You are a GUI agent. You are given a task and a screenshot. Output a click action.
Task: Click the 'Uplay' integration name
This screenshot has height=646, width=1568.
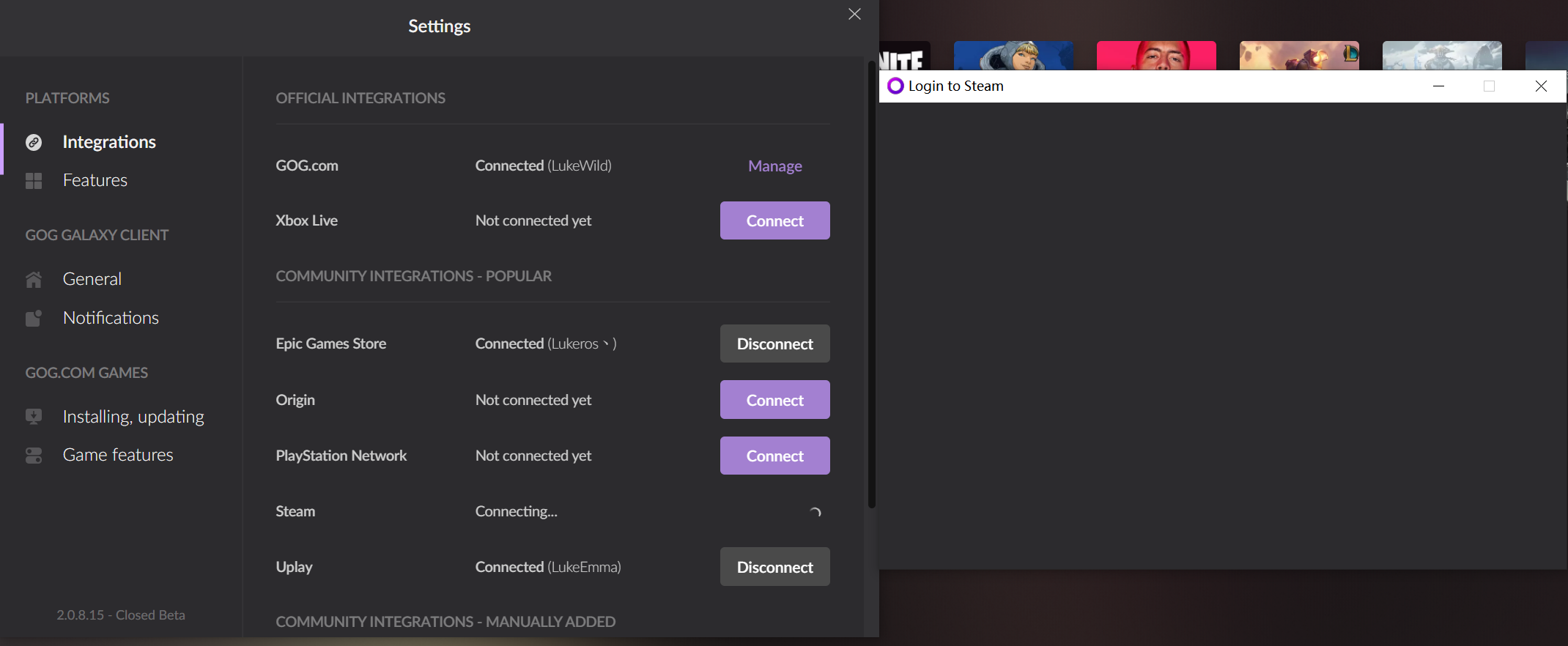(x=294, y=567)
